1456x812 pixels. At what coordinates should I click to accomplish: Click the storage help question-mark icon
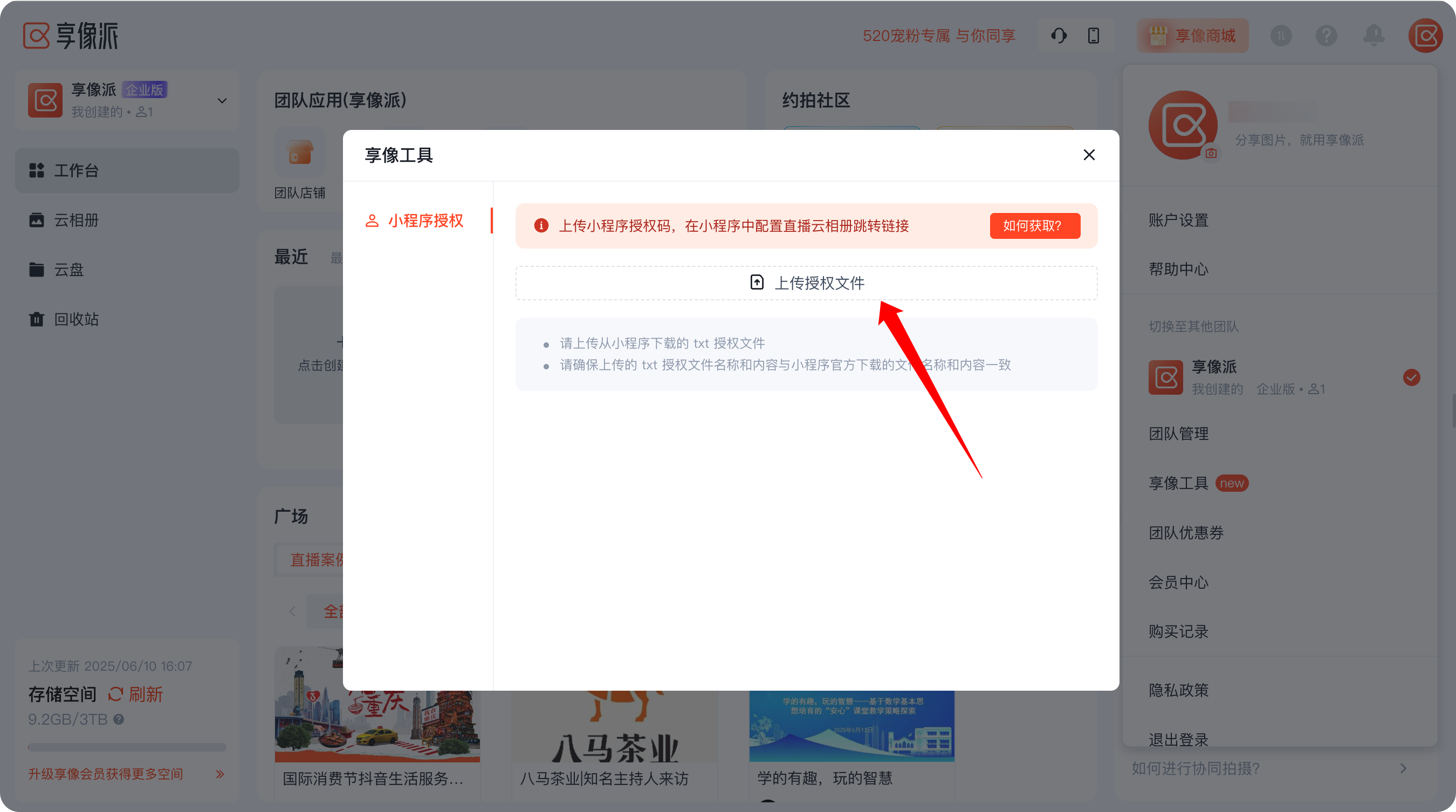coord(118,719)
